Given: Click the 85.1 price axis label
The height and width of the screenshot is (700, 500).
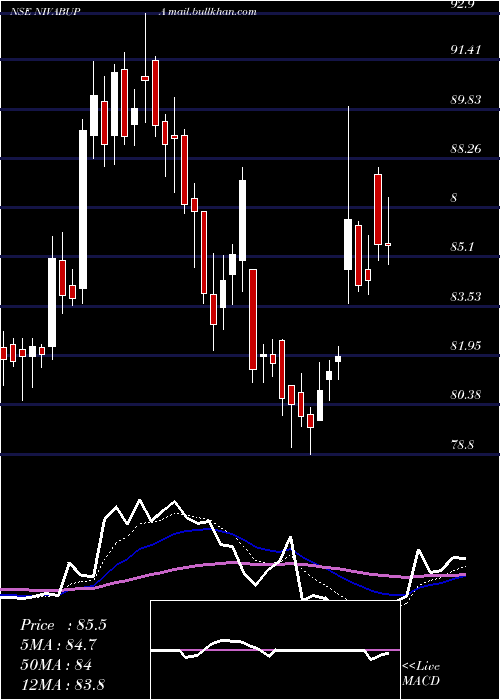Looking at the screenshot, I should pyautogui.click(x=462, y=246).
